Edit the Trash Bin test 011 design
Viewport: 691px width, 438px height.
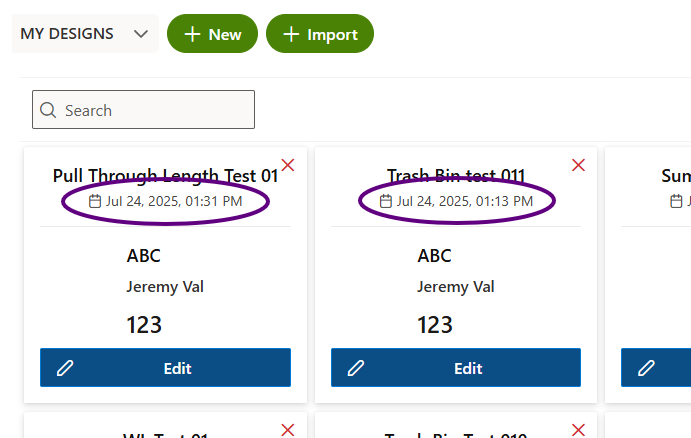click(x=456, y=367)
